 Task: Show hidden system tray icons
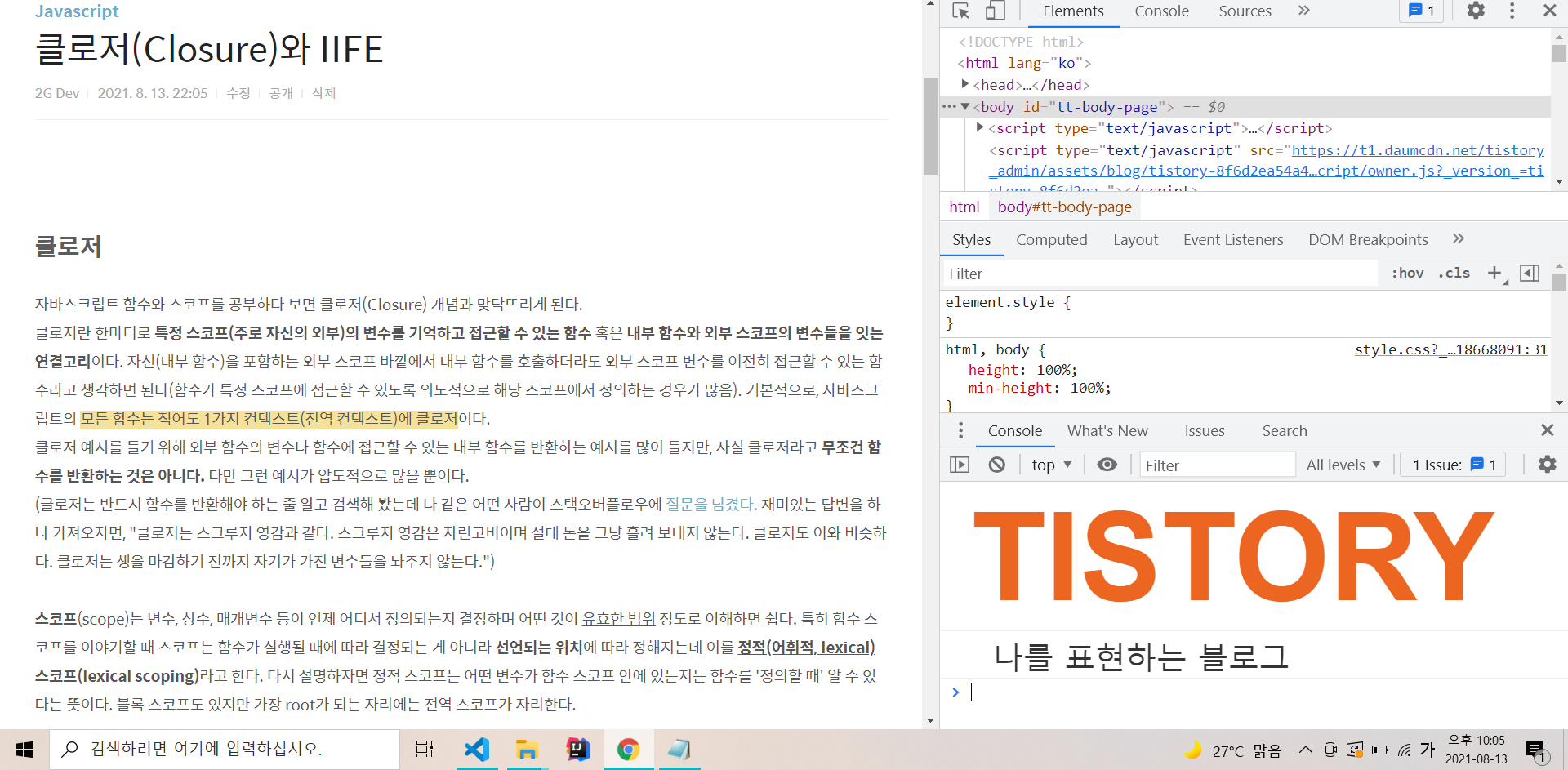1305,750
